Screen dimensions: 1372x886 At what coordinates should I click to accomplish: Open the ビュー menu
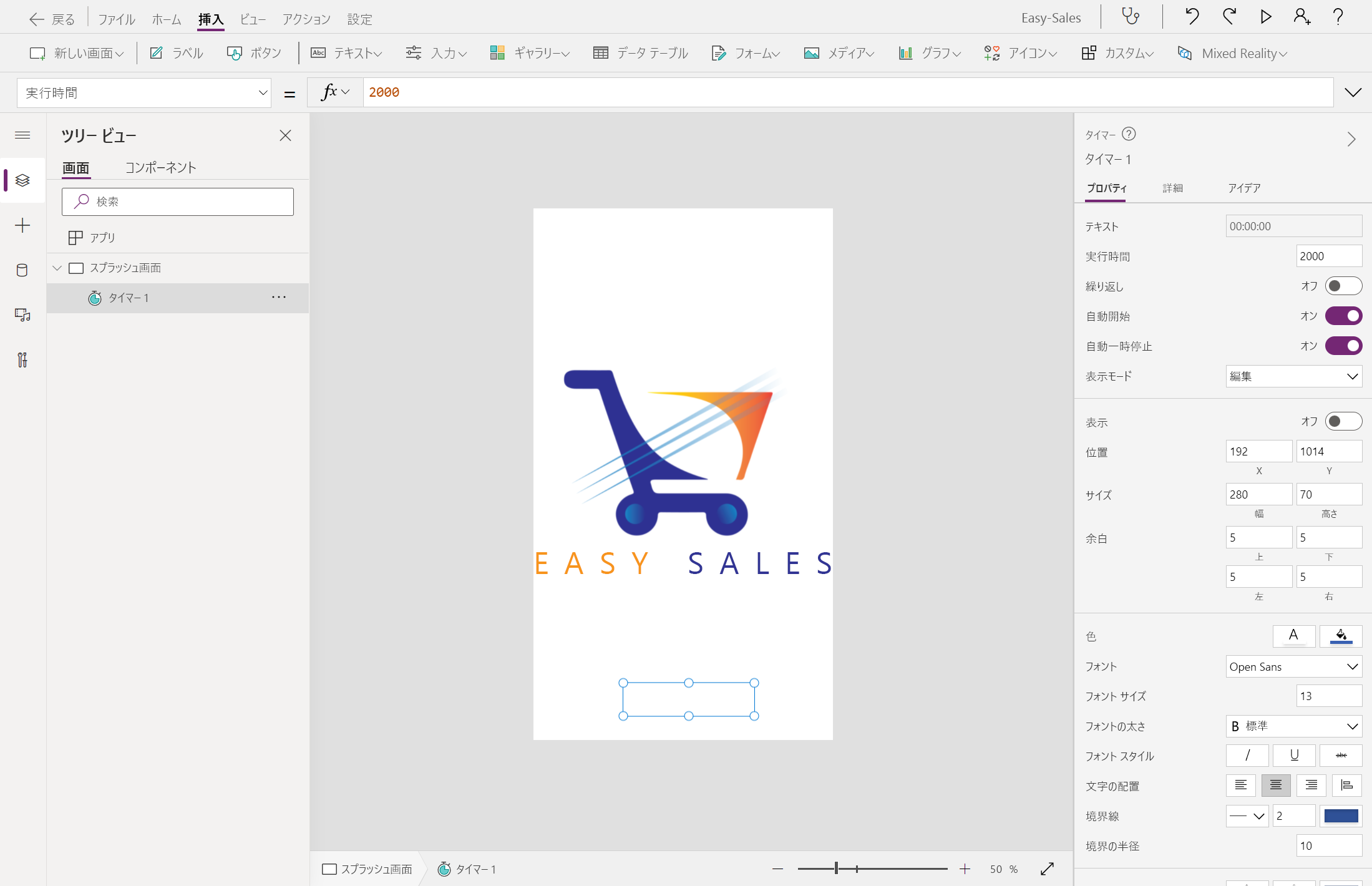coord(253,19)
